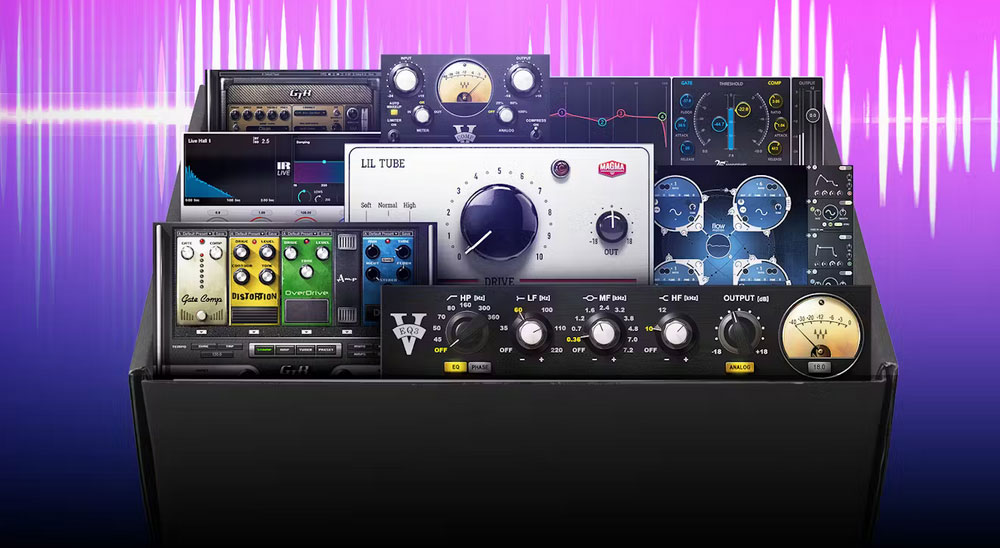Click the LF minus button on V-EQ3

[520, 359]
